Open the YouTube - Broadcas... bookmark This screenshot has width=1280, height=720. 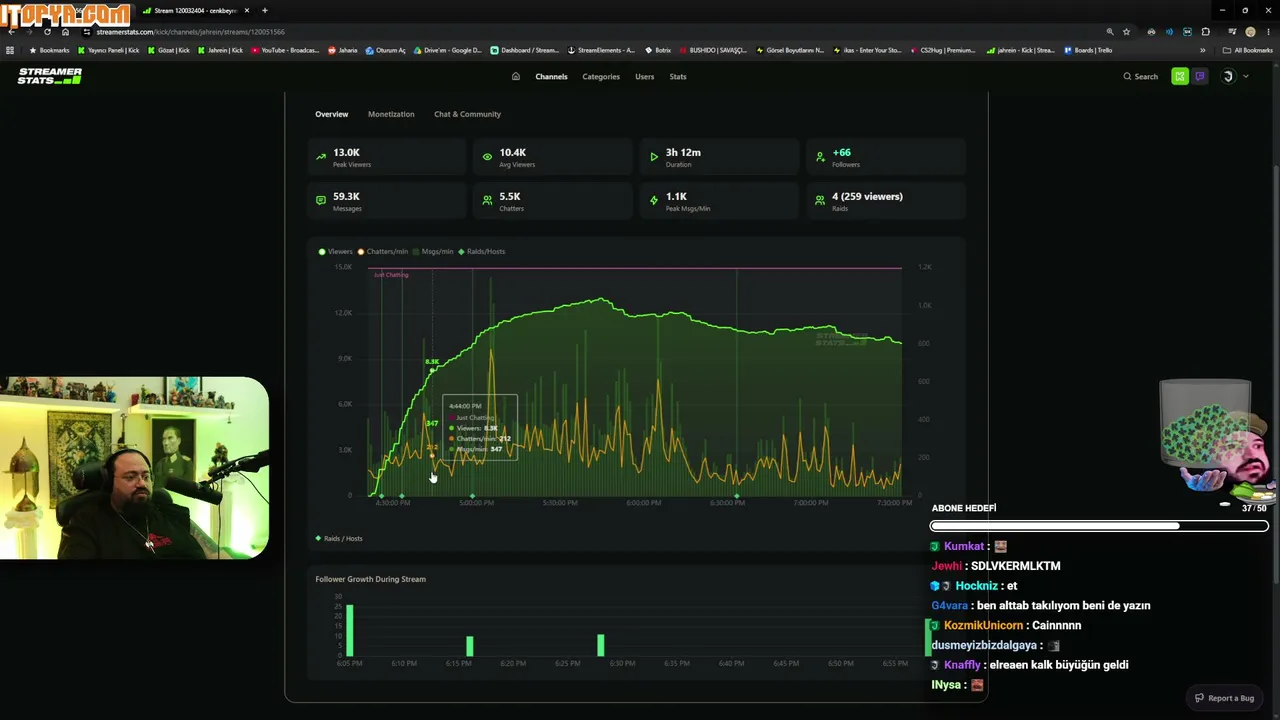286,50
